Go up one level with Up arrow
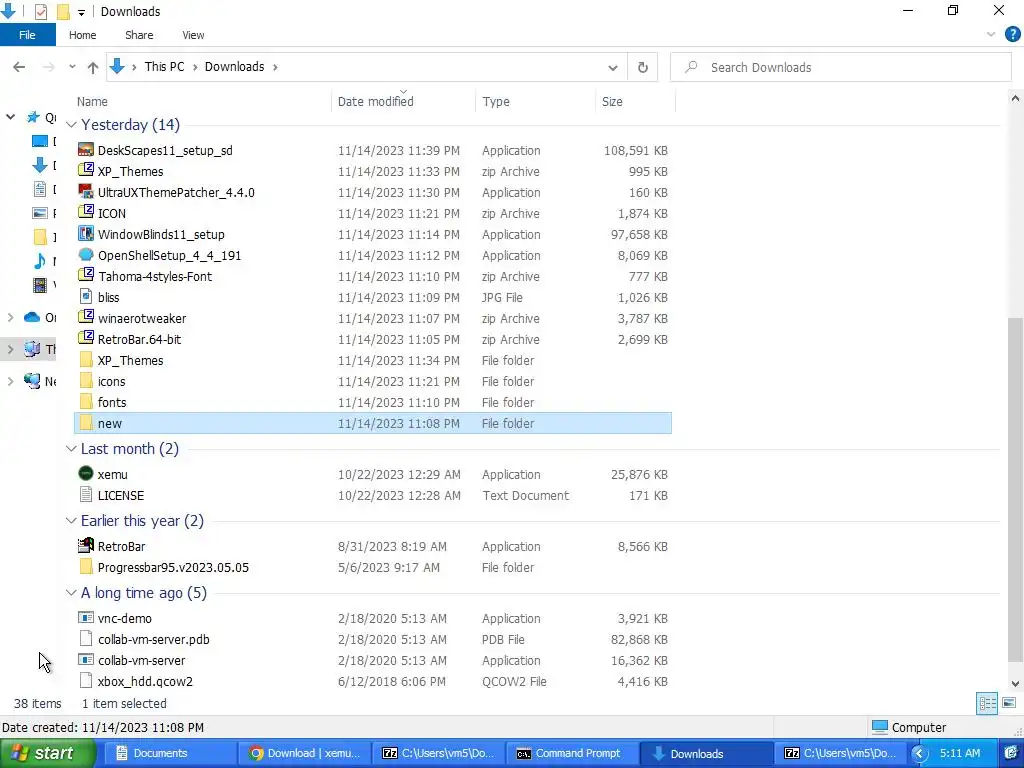 click(93, 67)
